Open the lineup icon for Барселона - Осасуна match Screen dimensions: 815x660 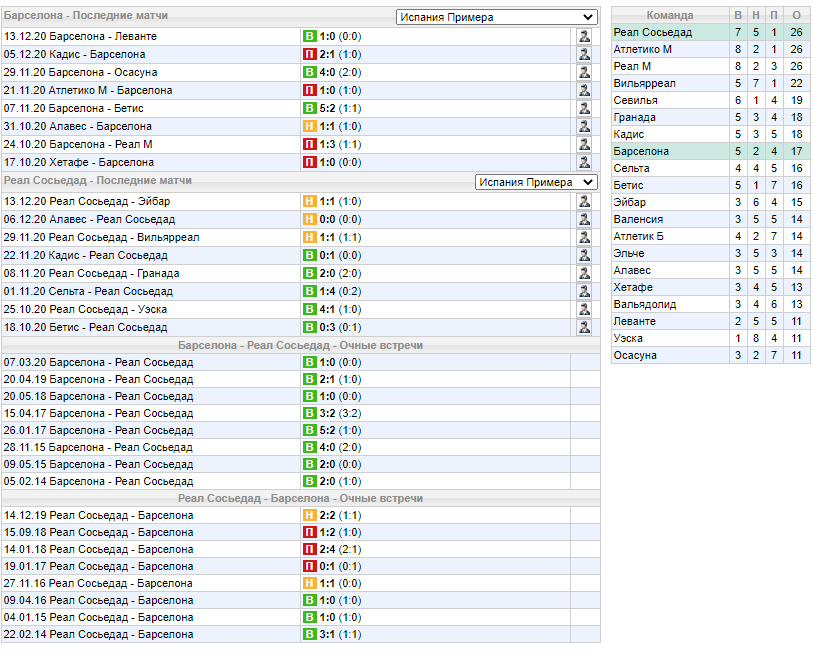click(584, 72)
